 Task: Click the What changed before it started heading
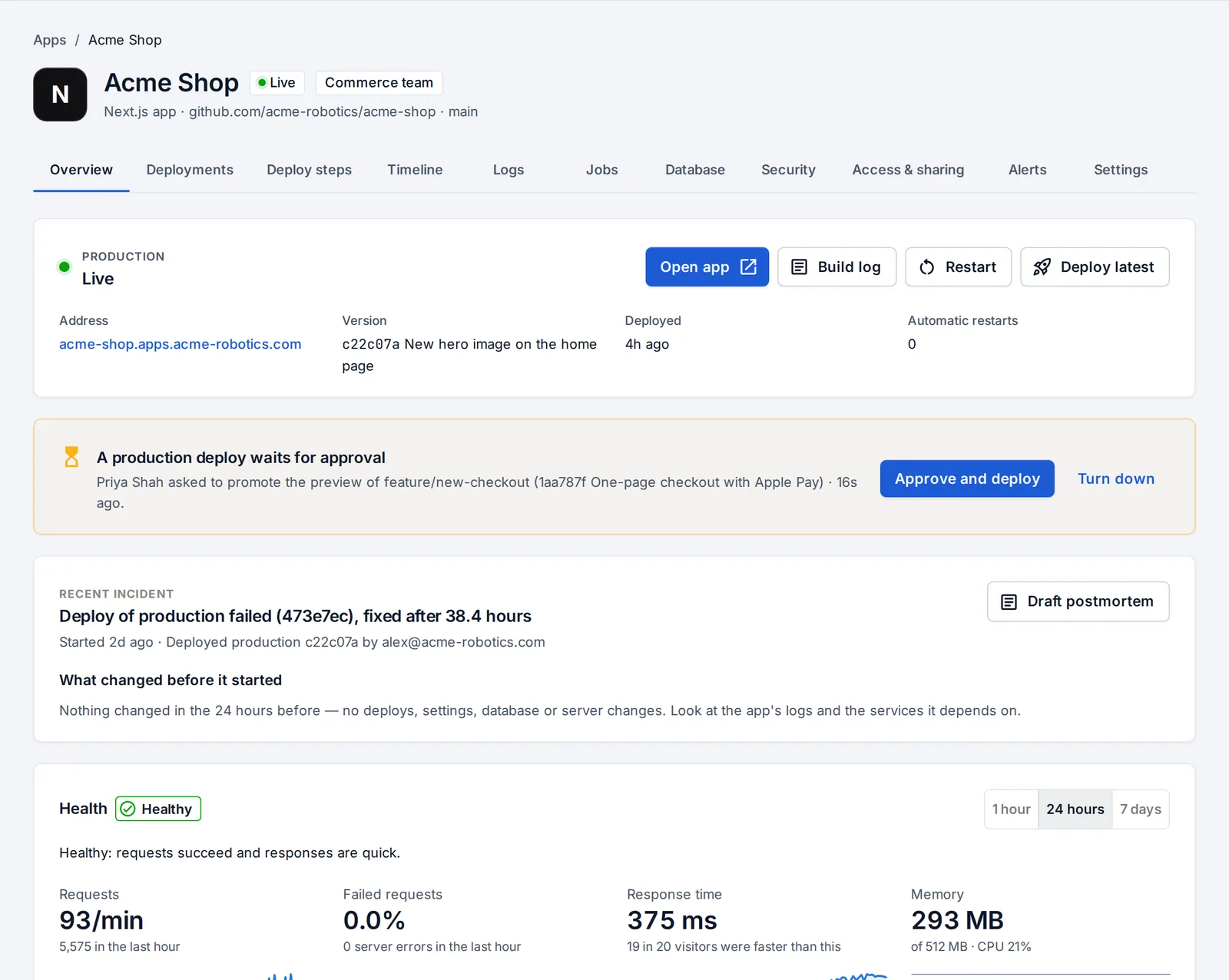click(171, 680)
